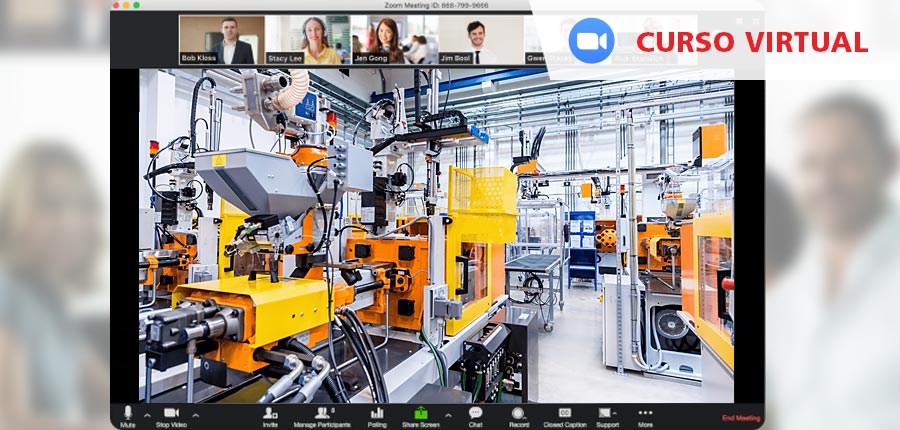
Task: Click the blue Zoom camera logo
Action: [x=591, y=41]
